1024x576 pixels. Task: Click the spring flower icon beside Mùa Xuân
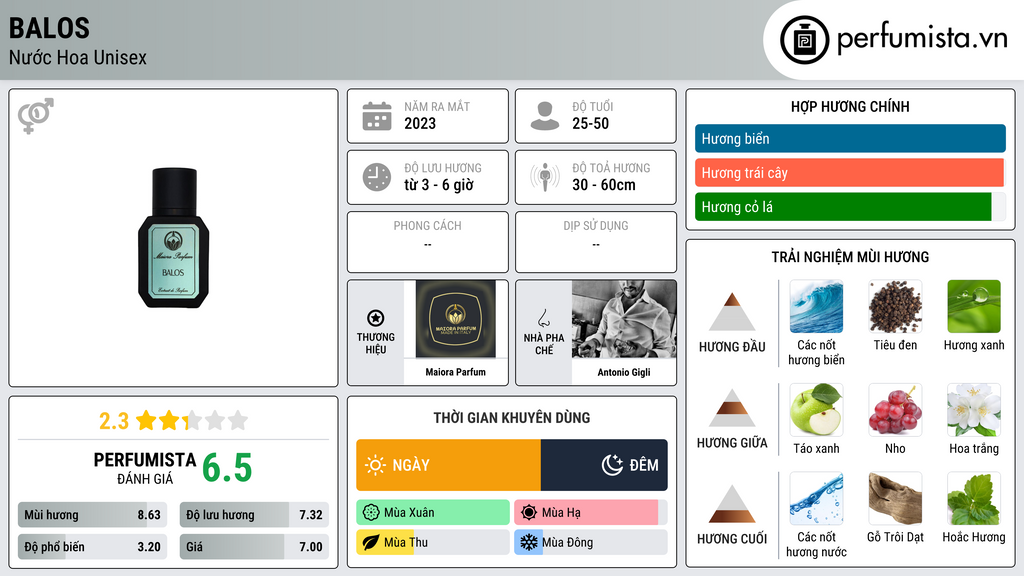(371, 512)
